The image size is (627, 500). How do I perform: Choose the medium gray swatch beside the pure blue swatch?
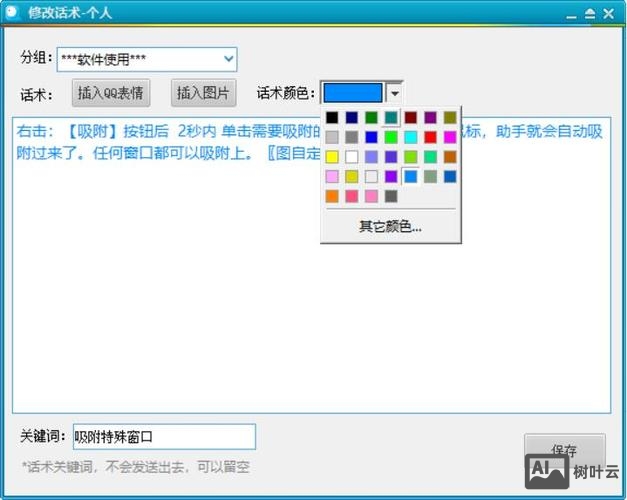click(x=351, y=137)
